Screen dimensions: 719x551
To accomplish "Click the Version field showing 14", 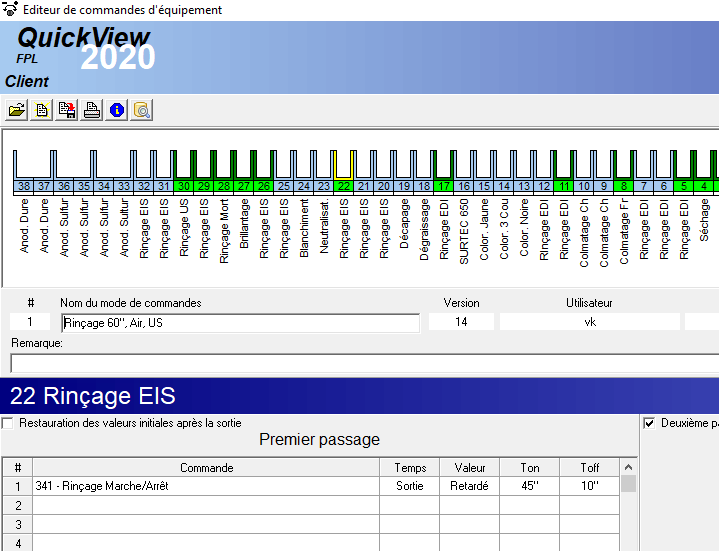I will click(461, 322).
